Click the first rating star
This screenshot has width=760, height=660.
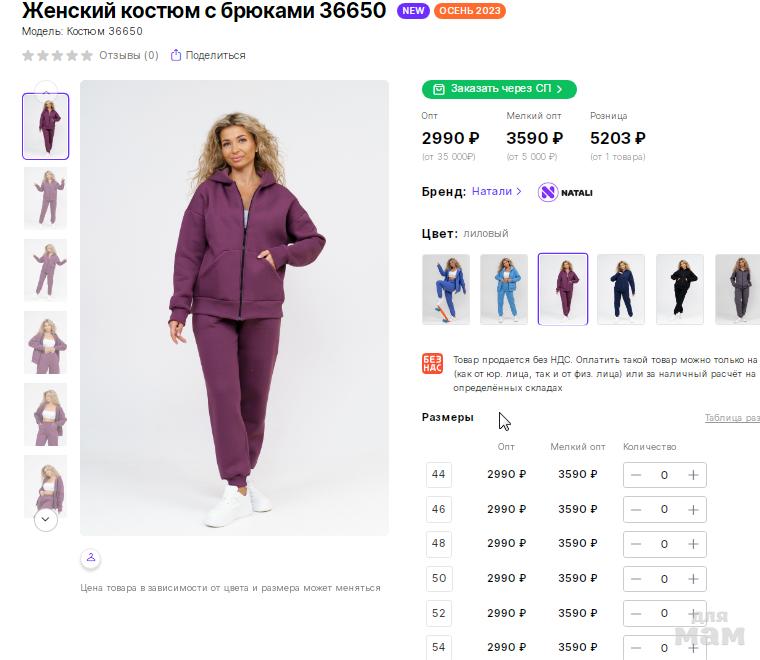click(29, 55)
